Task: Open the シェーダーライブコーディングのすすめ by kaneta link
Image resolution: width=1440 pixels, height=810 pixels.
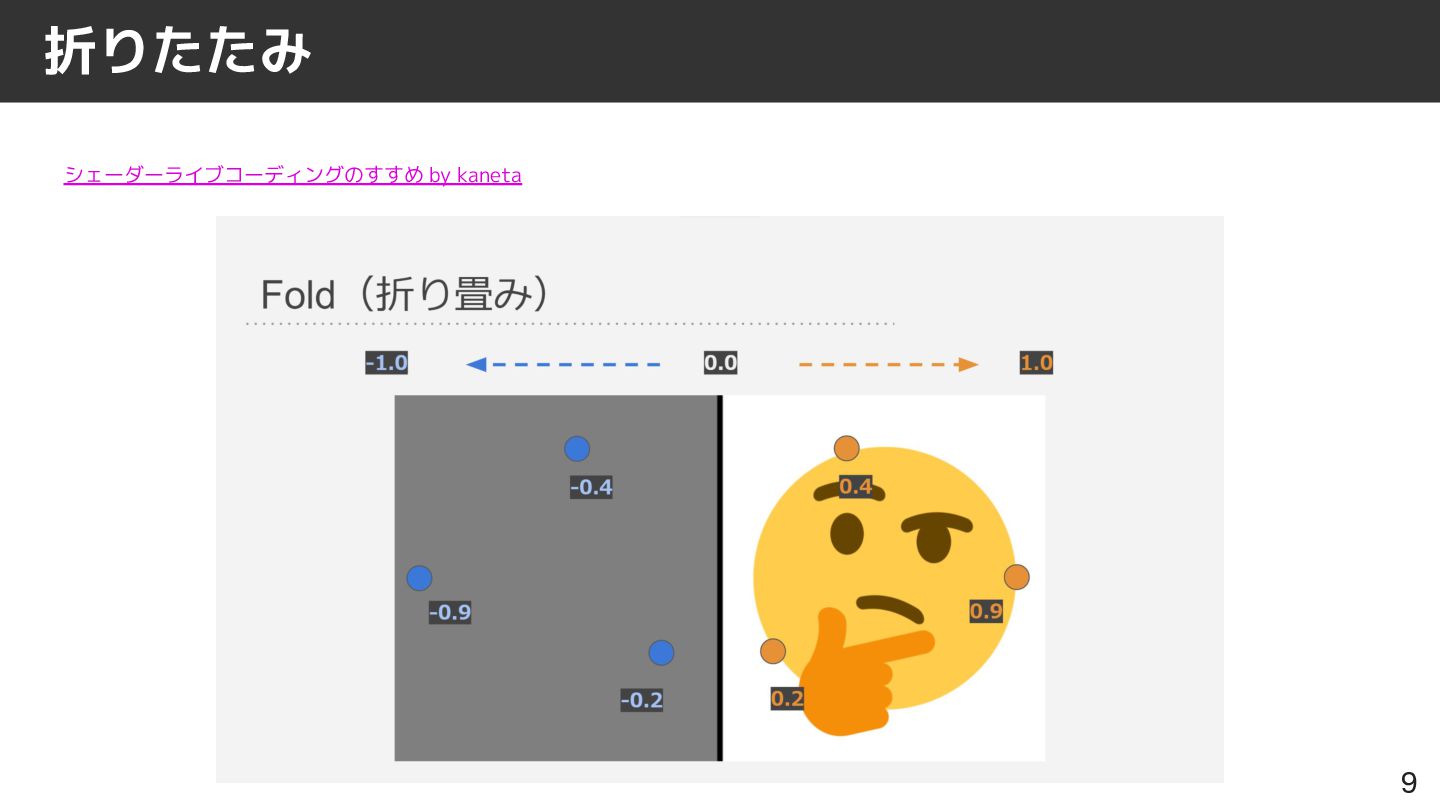Action: click(293, 175)
